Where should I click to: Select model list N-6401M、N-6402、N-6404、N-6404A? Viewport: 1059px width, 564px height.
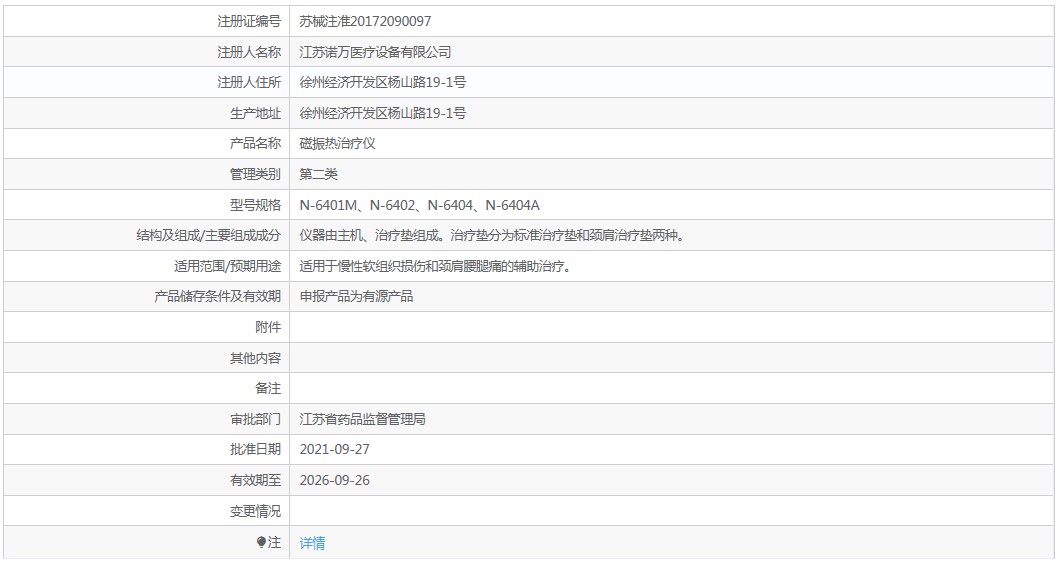click(x=419, y=205)
